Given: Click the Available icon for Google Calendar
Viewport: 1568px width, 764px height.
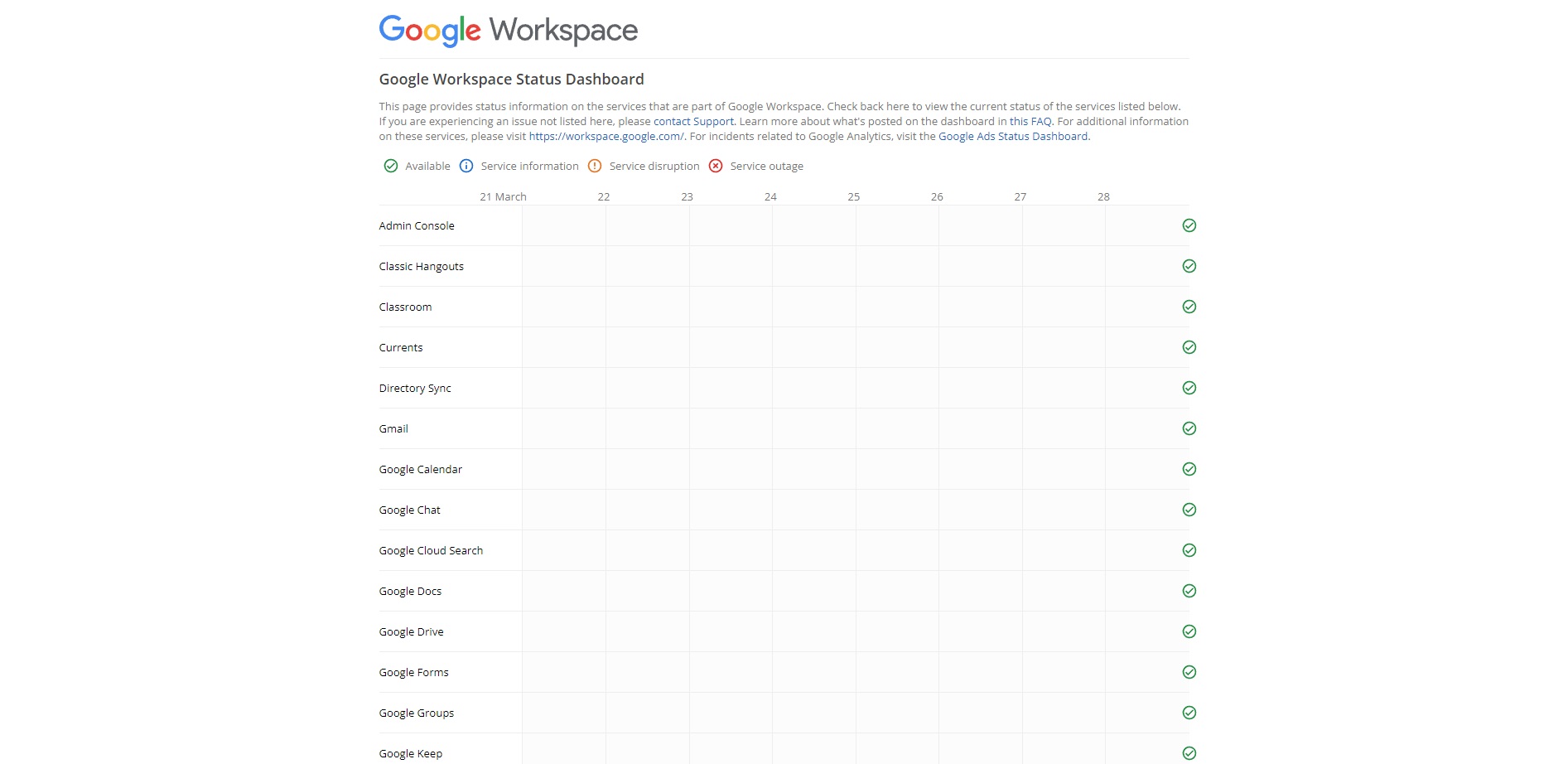Looking at the screenshot, I should pos(1189,469).
